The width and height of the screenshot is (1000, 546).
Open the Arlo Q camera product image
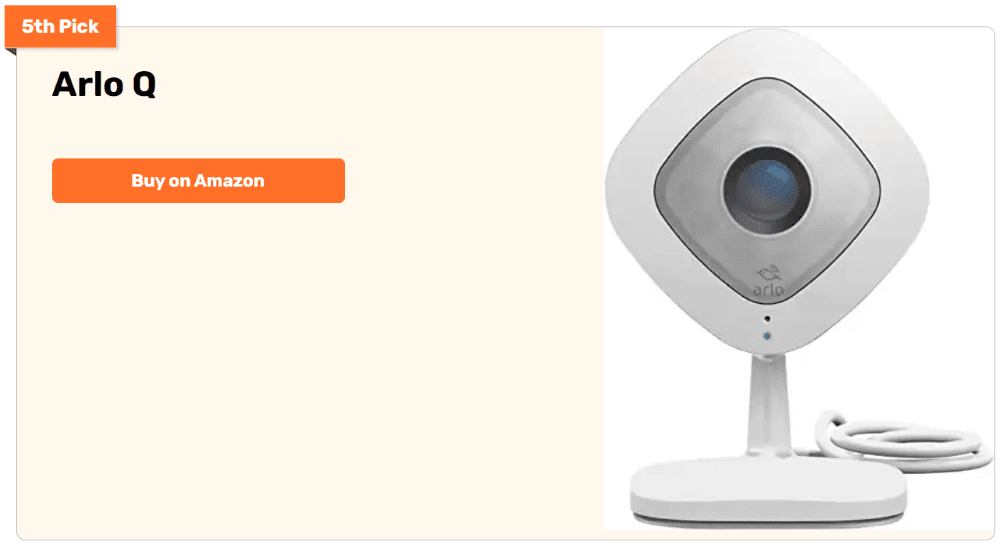(798, 279)
